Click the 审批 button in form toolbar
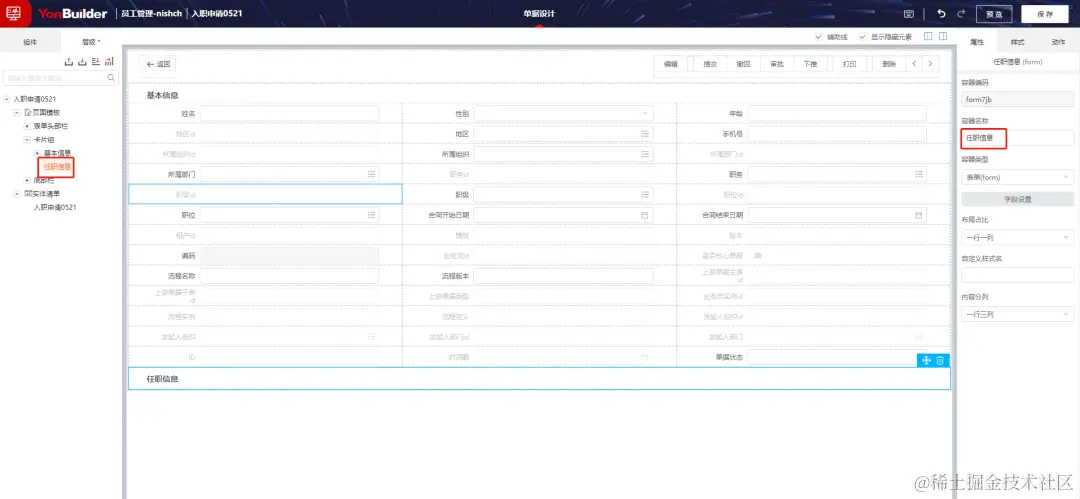The image size is (1080, 499). click(777, 64)
